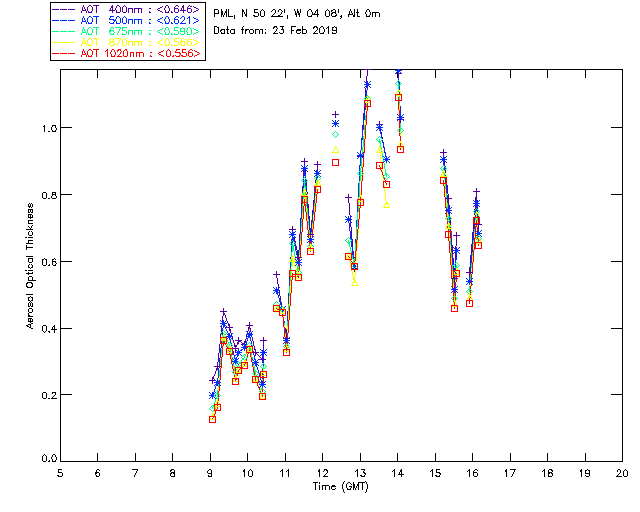Select the AOT 870nm yellow legend entry
640x512 pixels.
tap(128, 42)
